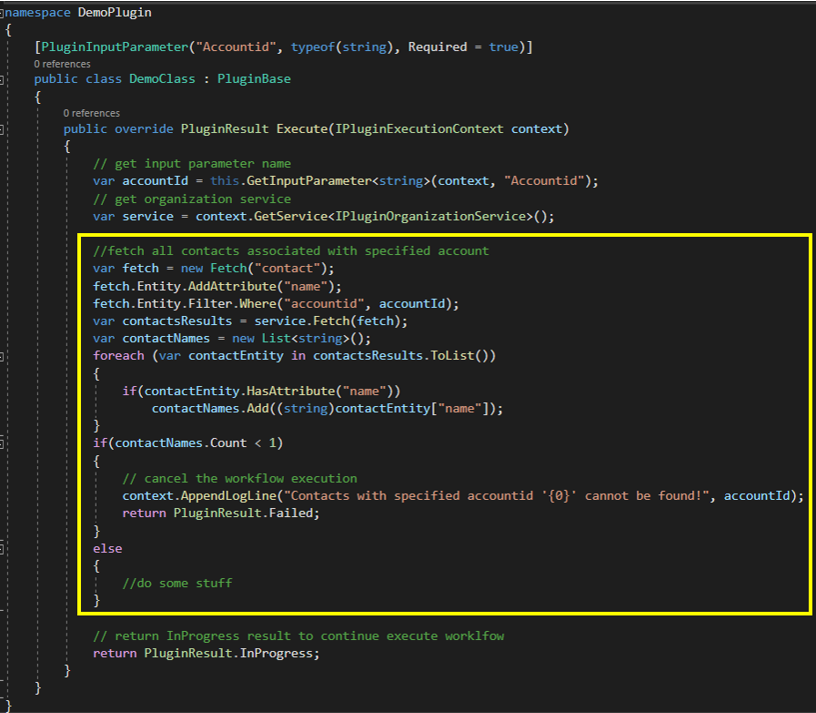Image resolution: width=816 pixels, height=713 pixels.
Task: Click comment '// return InProgress result to continue'
Action: pos(298,636)
